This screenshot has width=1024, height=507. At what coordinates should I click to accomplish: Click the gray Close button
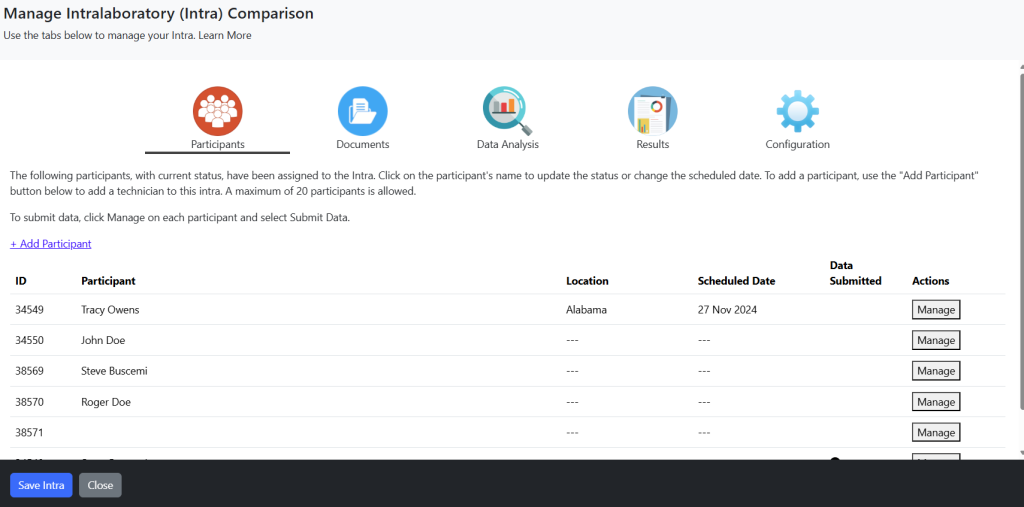tap(101, 485)
